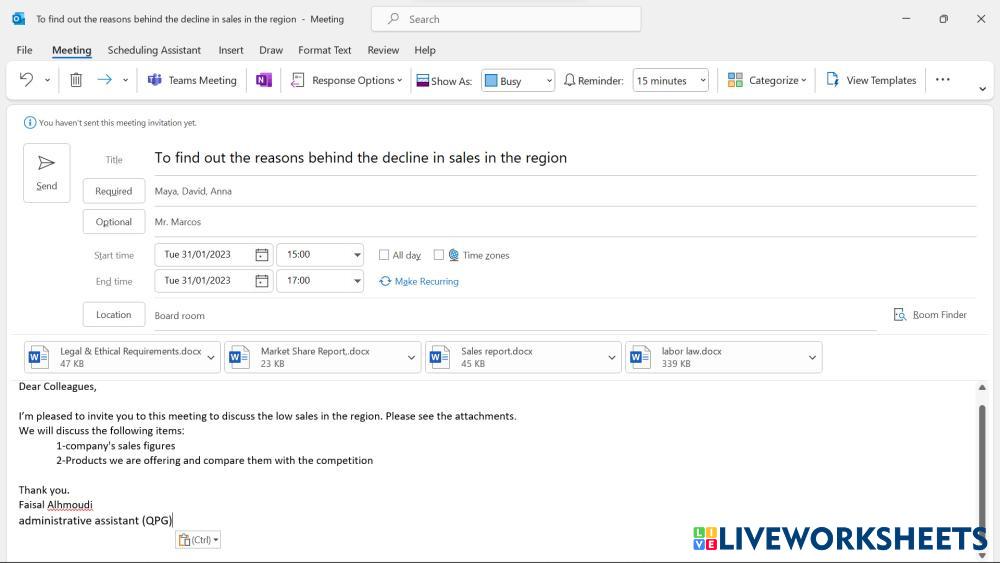Enable the All day checkbox
1000x563 pixels.
pos(384,255)
